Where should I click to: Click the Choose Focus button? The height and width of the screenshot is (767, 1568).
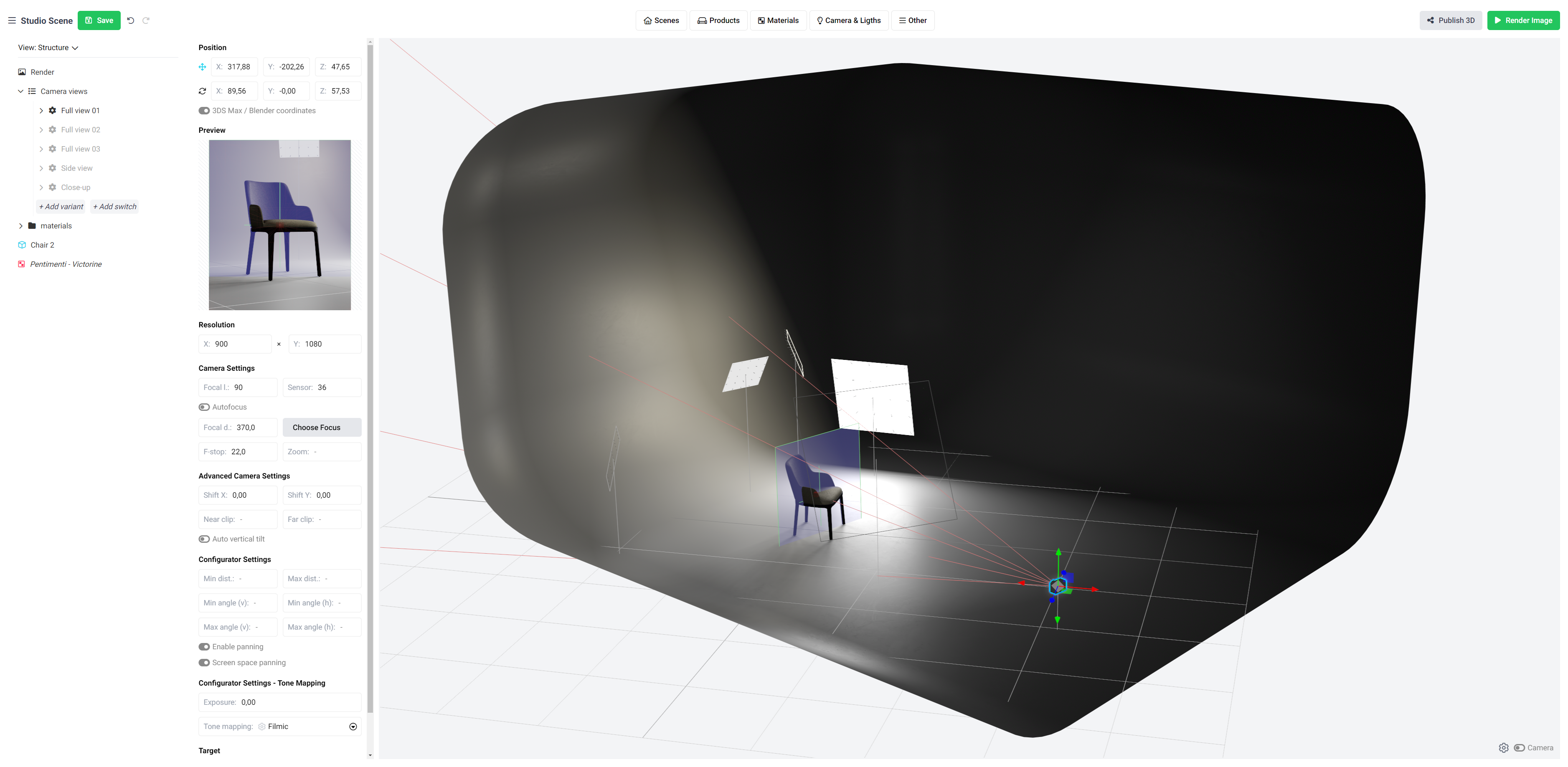click(x=321, y=427)
